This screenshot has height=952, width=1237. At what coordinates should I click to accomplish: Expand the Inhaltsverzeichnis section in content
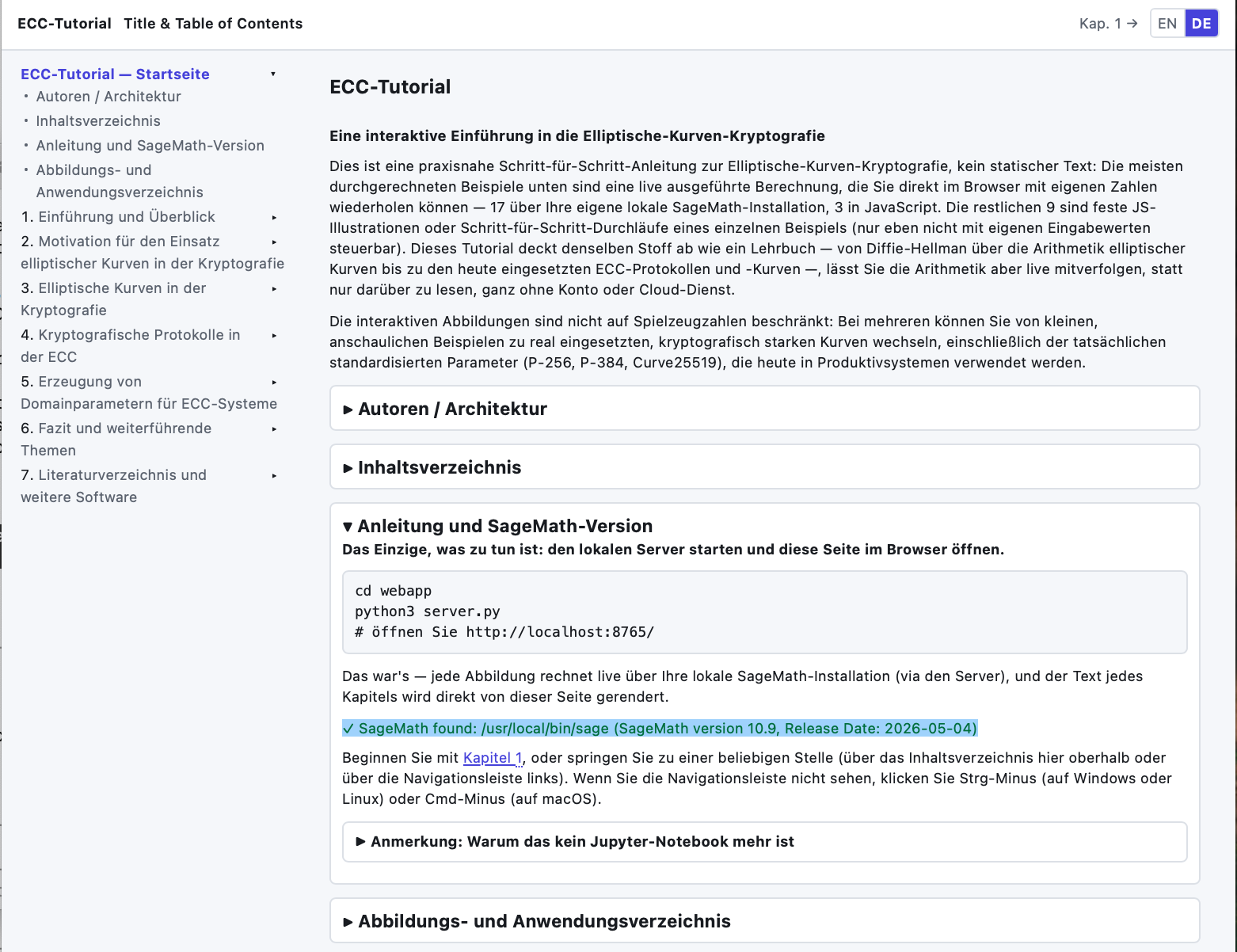tap(764, 467)
